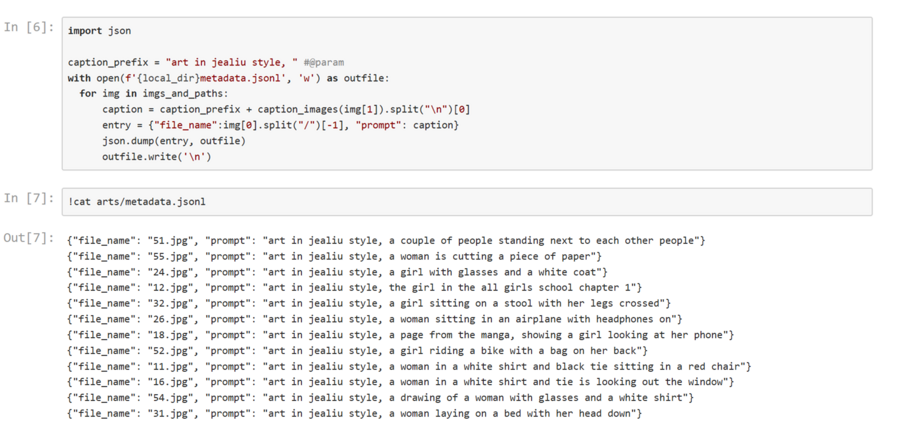Click the output line about the manga page
The height and width of the screenshot is (422, 900).
coord(400,334)
